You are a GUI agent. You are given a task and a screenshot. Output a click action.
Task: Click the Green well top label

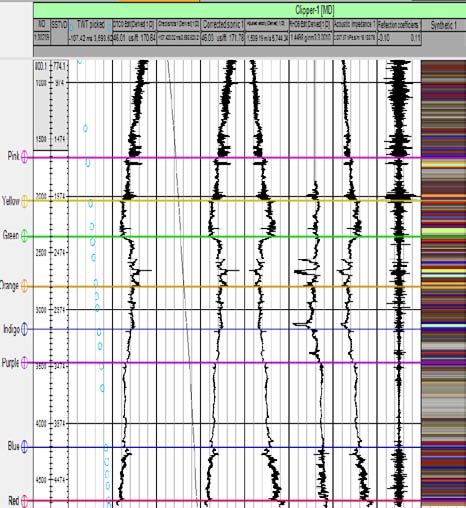pyautogui.click(x=11, y=235)
